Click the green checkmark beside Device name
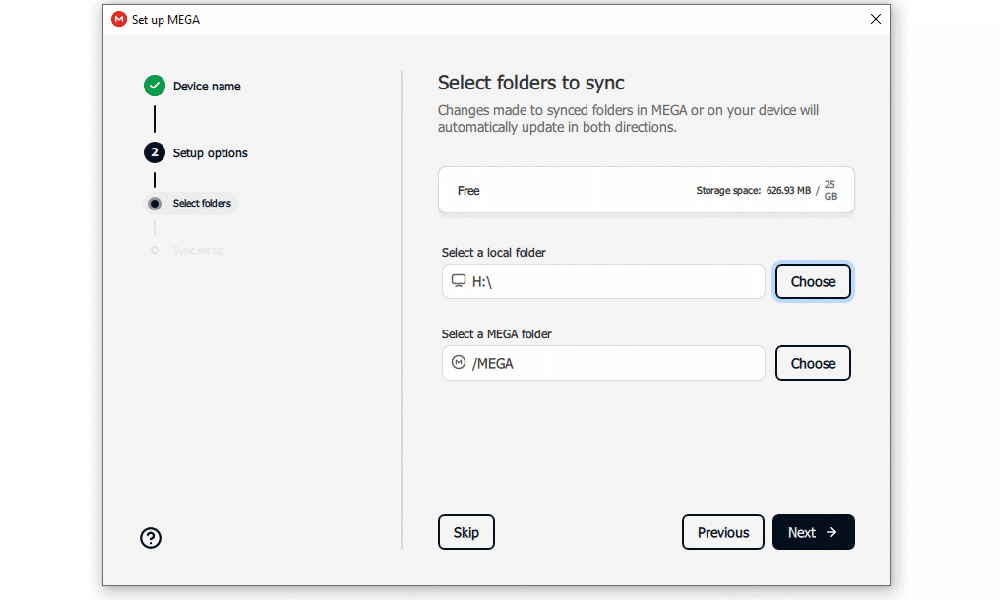Screen dimensions: 1000x600 pos(154,86)
